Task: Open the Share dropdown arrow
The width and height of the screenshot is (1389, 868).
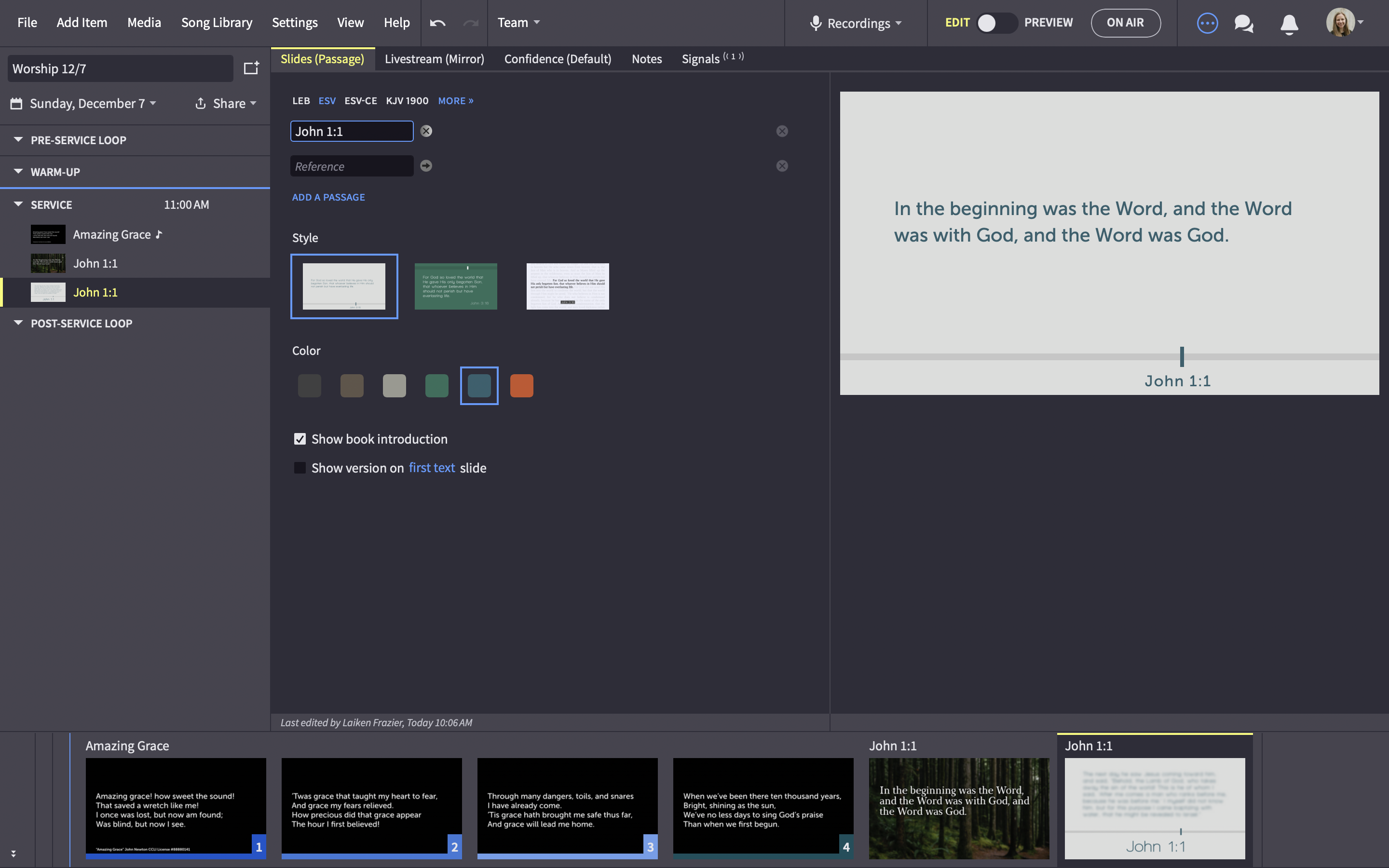Action: pos(253,103)
